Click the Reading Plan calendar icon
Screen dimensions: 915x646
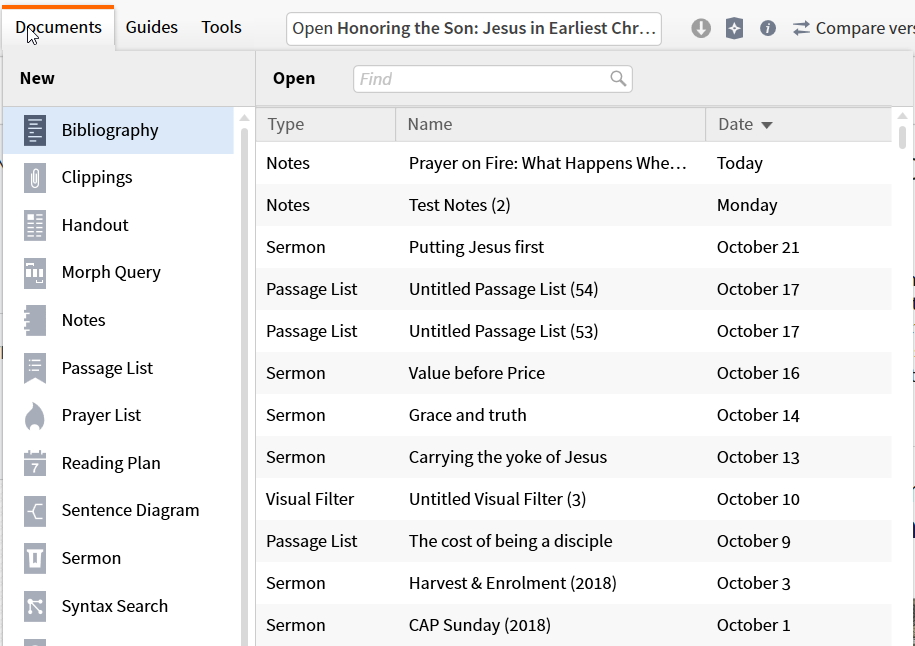tap(35, 463)
